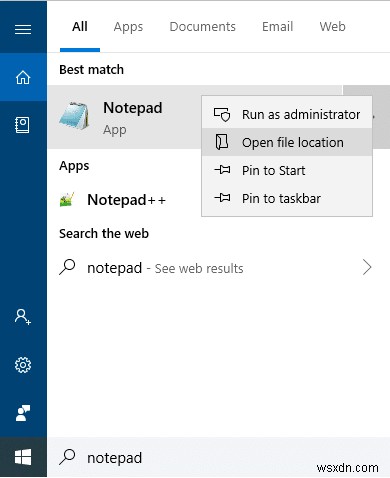Switch to the All tab
390x478 pixels.
pos(80,27)
